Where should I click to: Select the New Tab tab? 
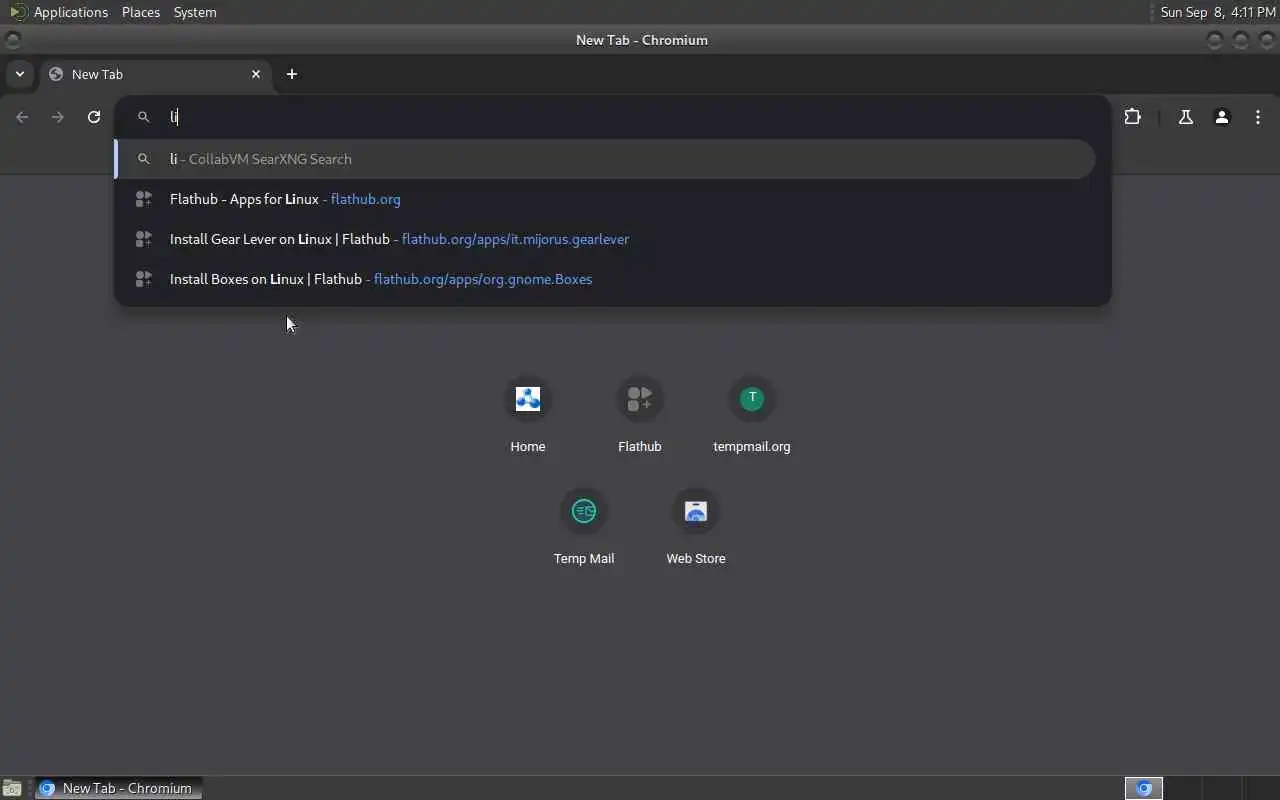coord(155,74)
